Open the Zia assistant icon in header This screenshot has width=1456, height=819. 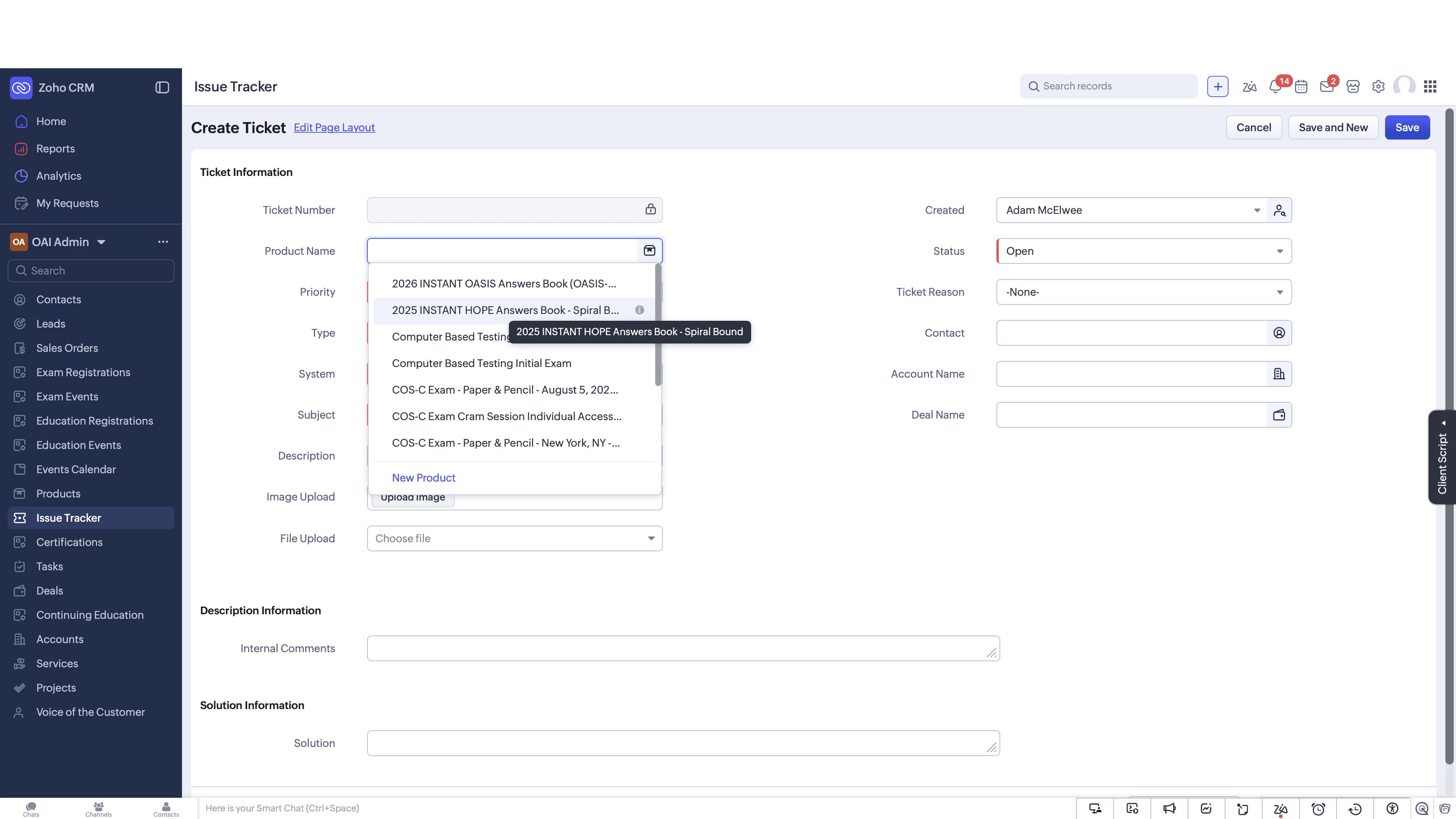click(x=1249, y=86)
